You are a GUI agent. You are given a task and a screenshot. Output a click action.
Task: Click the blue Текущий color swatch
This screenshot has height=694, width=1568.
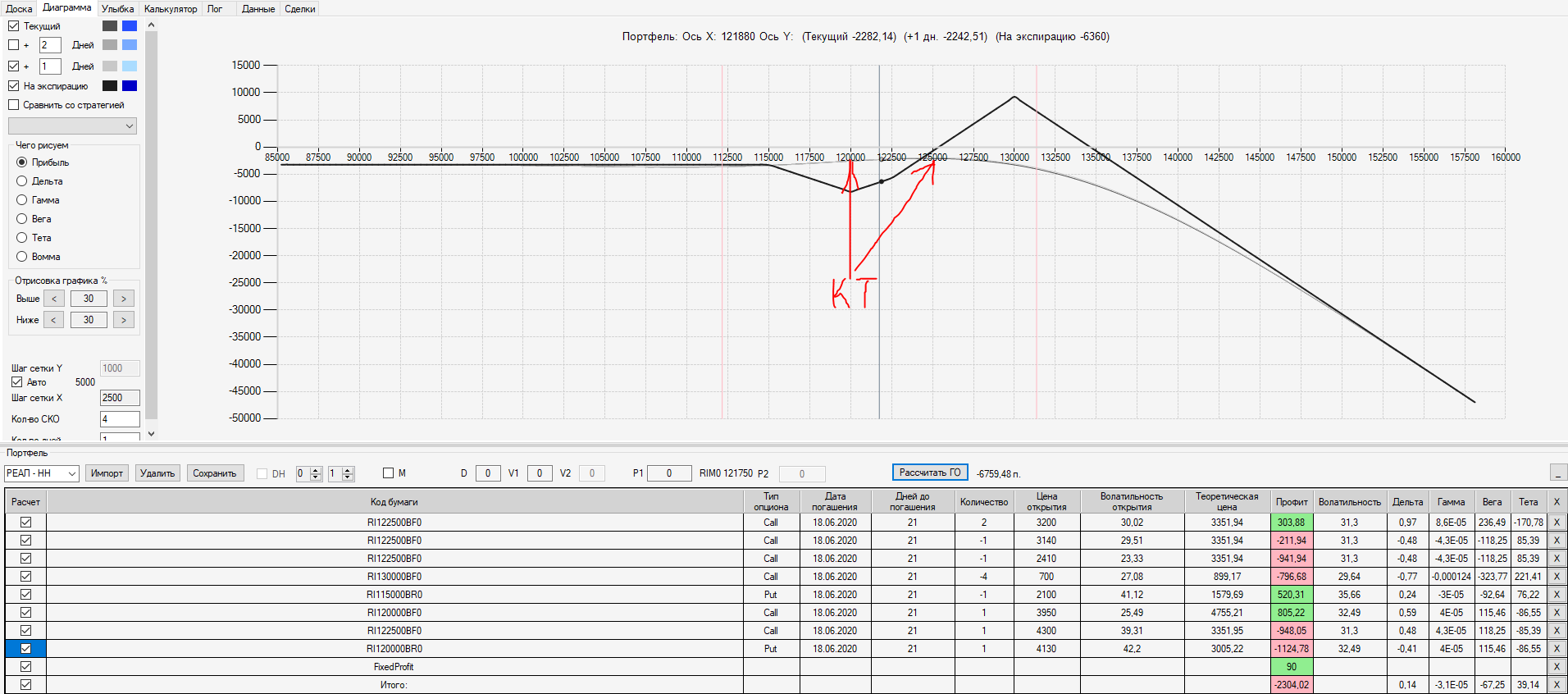point(130,26)
